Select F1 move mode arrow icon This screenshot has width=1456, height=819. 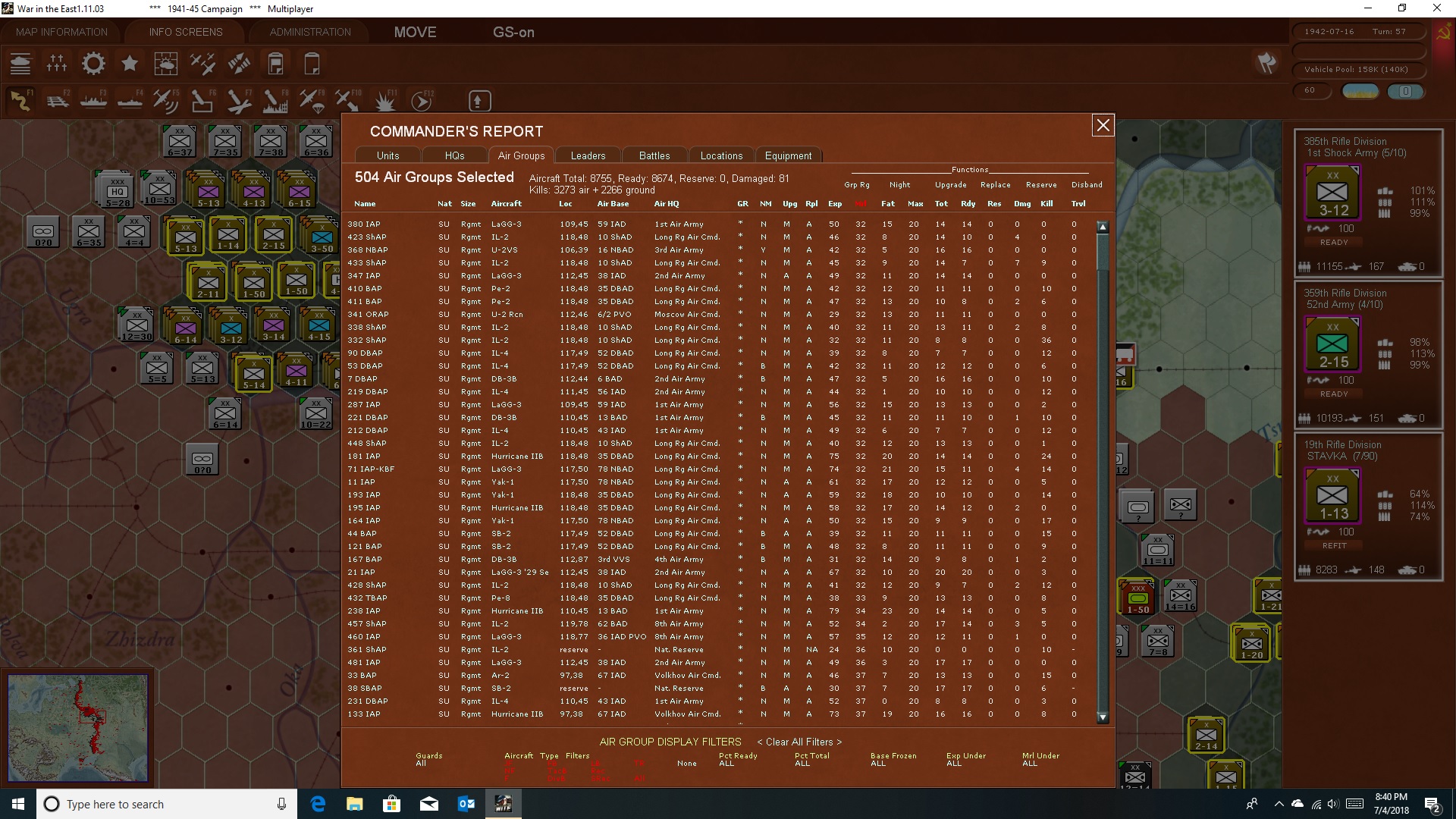tap(20, 100)
